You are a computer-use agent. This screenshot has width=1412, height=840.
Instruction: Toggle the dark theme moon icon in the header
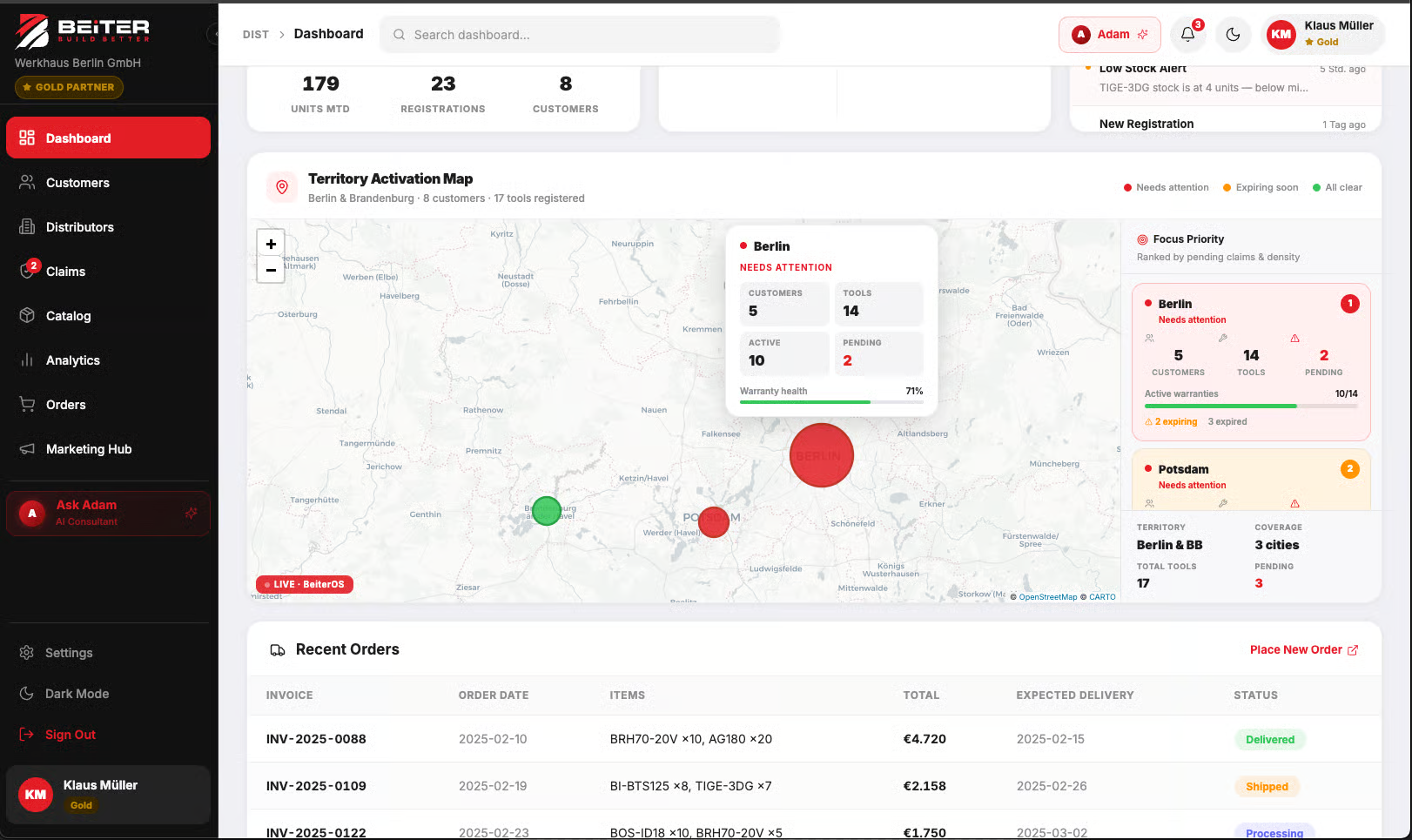coord(1233,35)
